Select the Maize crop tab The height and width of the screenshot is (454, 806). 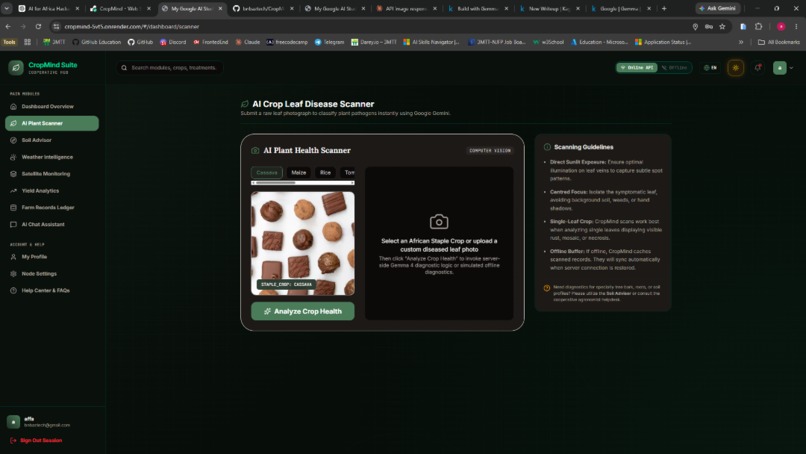point(299,172)
